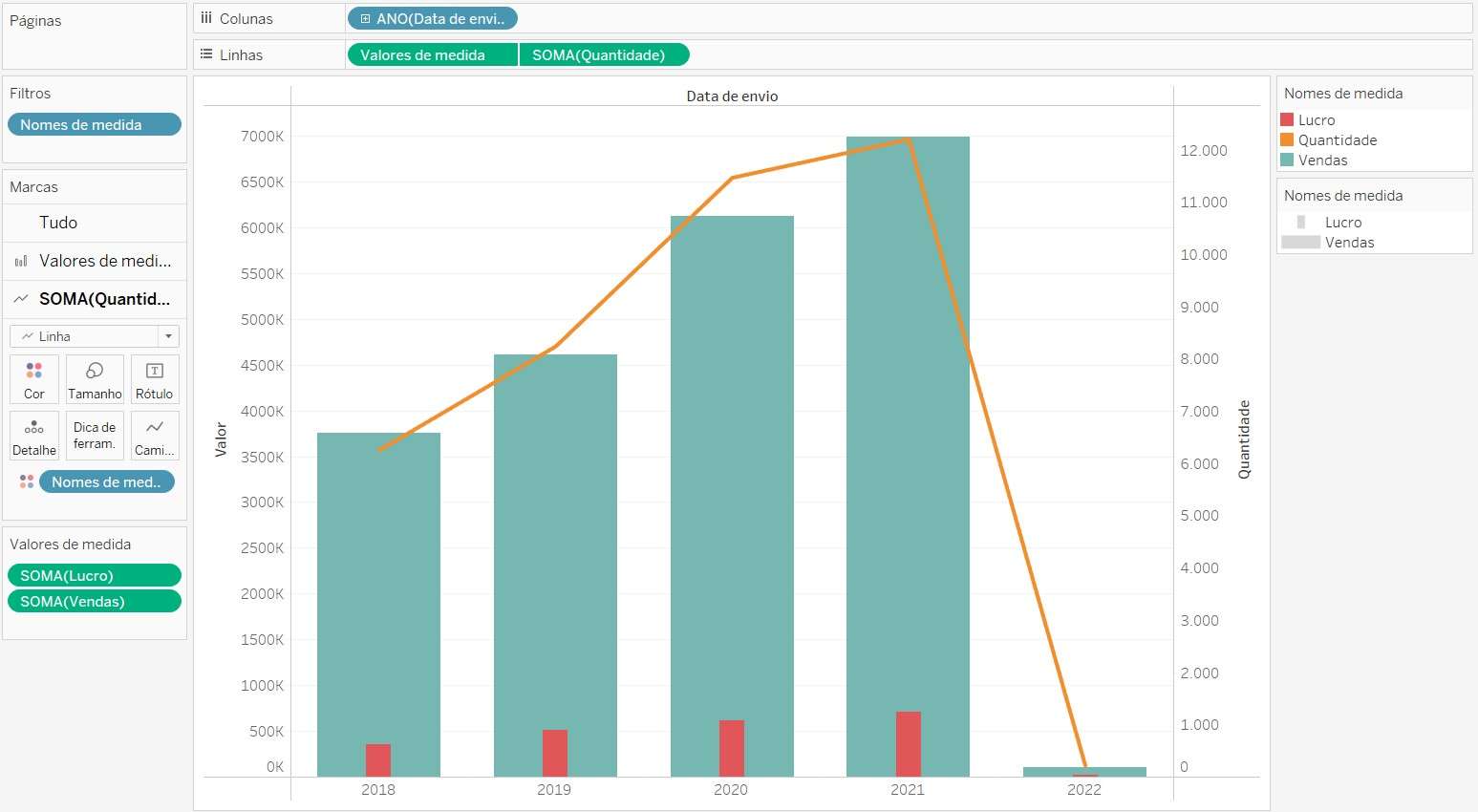Open the Tamanho (size) mark card
Viewport: 1478px width, 812px height.
pyautogui.click(x=95, y=379)
